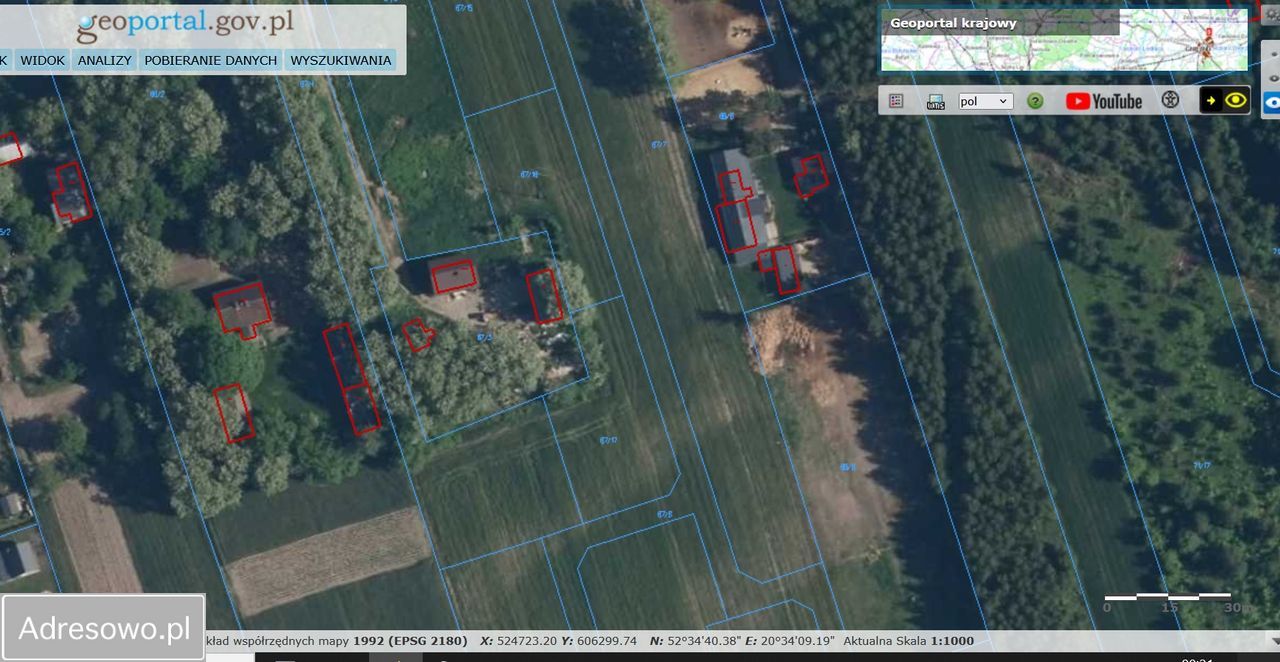Open the POBIERANIE DANYCH menu
The width and height of the screenshot is (1280, 662).
[211, 60]
